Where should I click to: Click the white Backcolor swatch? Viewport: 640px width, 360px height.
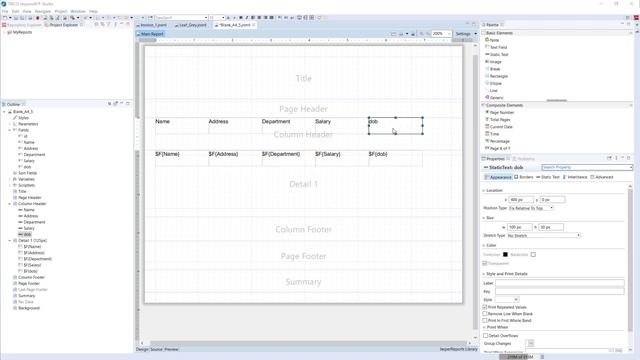(x=533, y=255)
